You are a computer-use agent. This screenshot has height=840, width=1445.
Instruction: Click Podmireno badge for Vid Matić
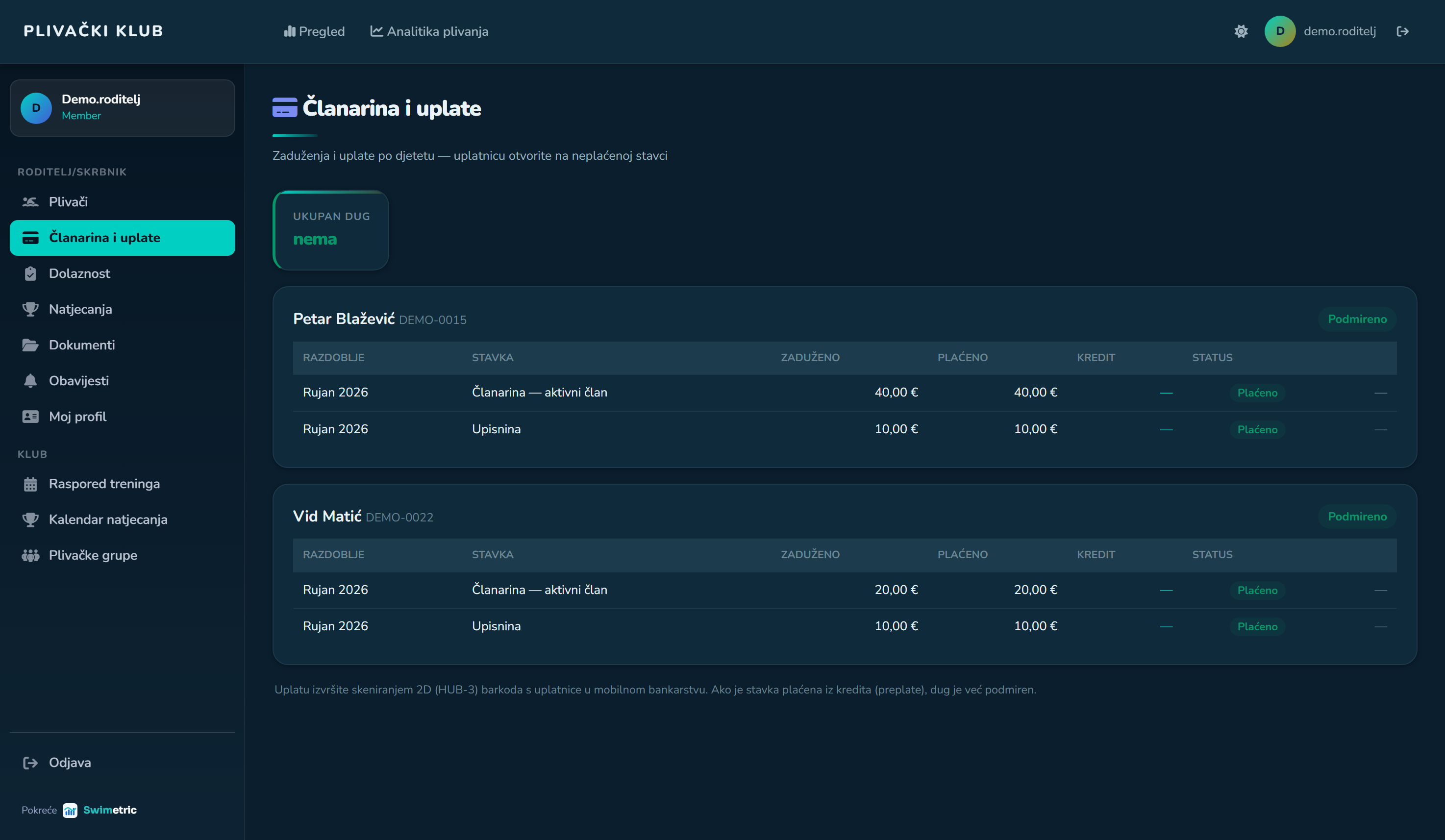tap(1357, 517)
